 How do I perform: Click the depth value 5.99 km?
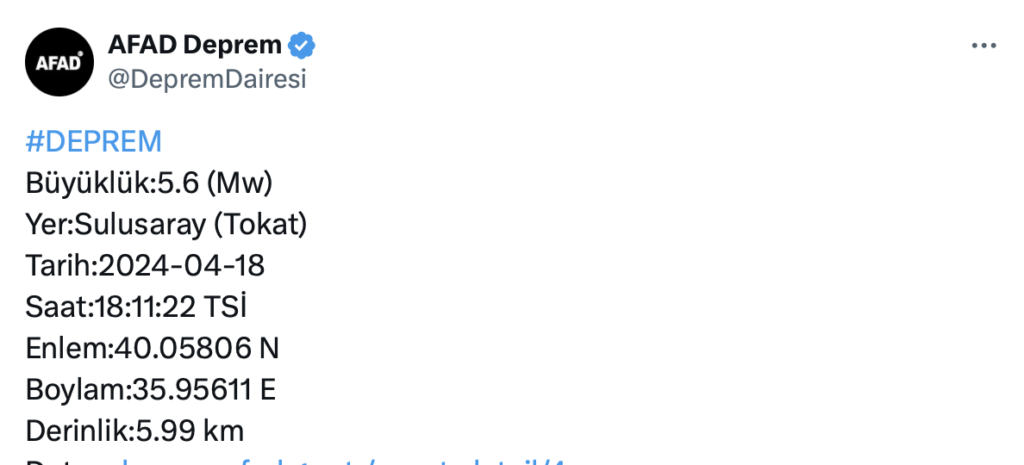click(x=189, y=431)
